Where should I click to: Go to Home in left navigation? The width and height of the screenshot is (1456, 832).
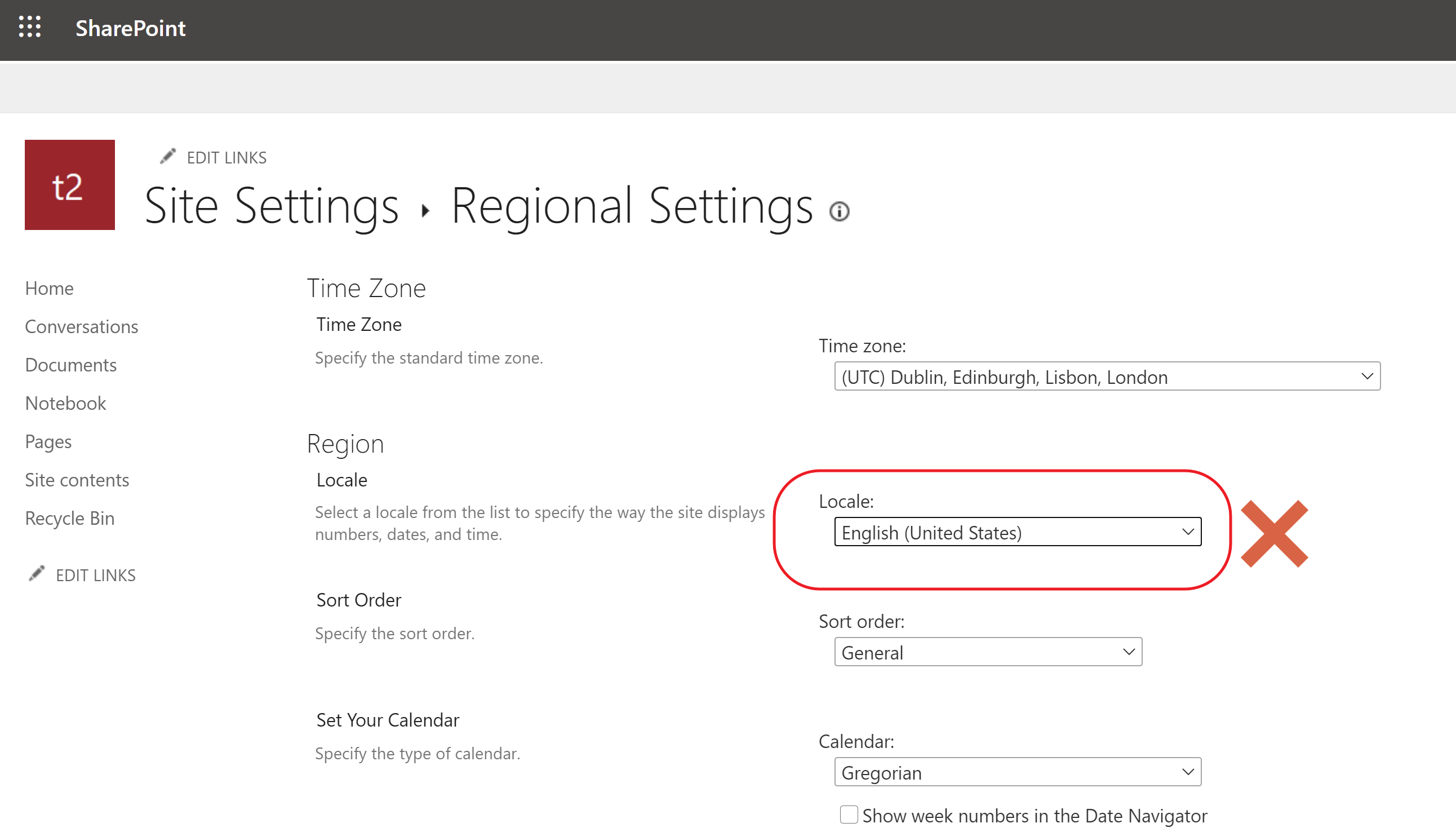49,288
